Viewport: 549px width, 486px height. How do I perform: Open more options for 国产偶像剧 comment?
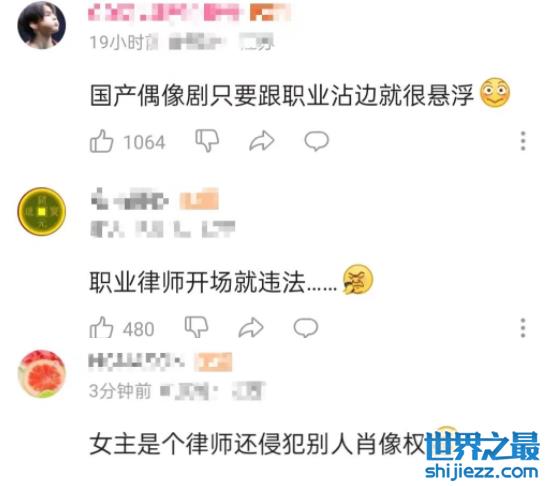tap(523, 141)
